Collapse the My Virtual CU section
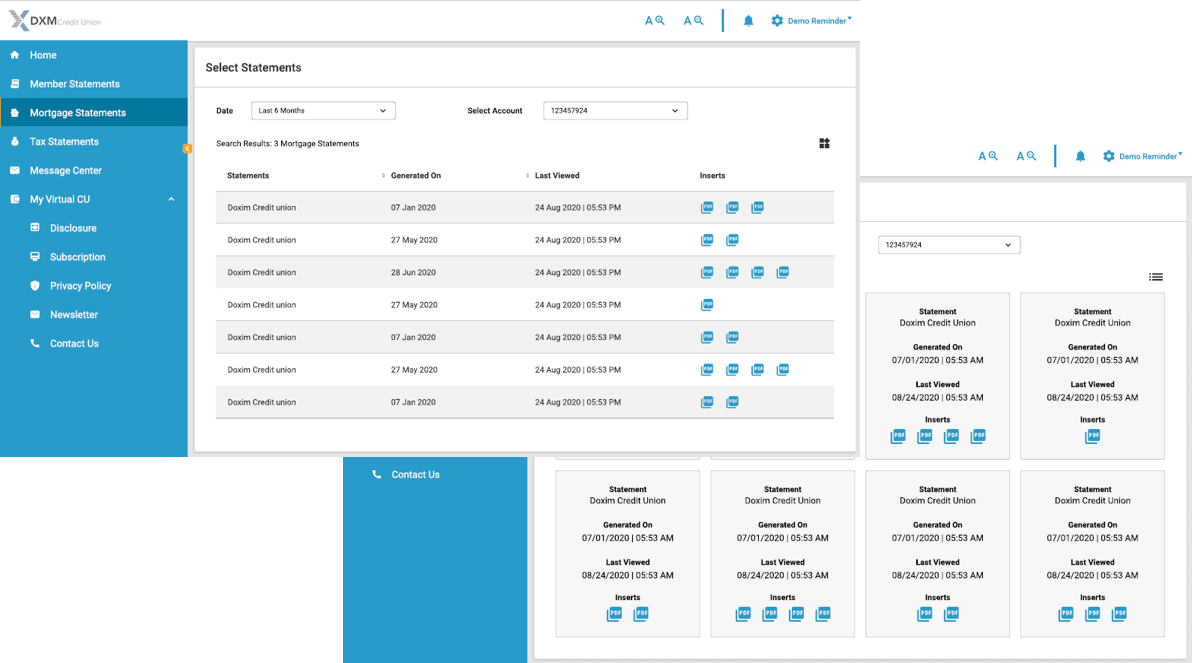Image resolution: width=1192 pixels, height=663 pixels. click(x=171, y=200)
